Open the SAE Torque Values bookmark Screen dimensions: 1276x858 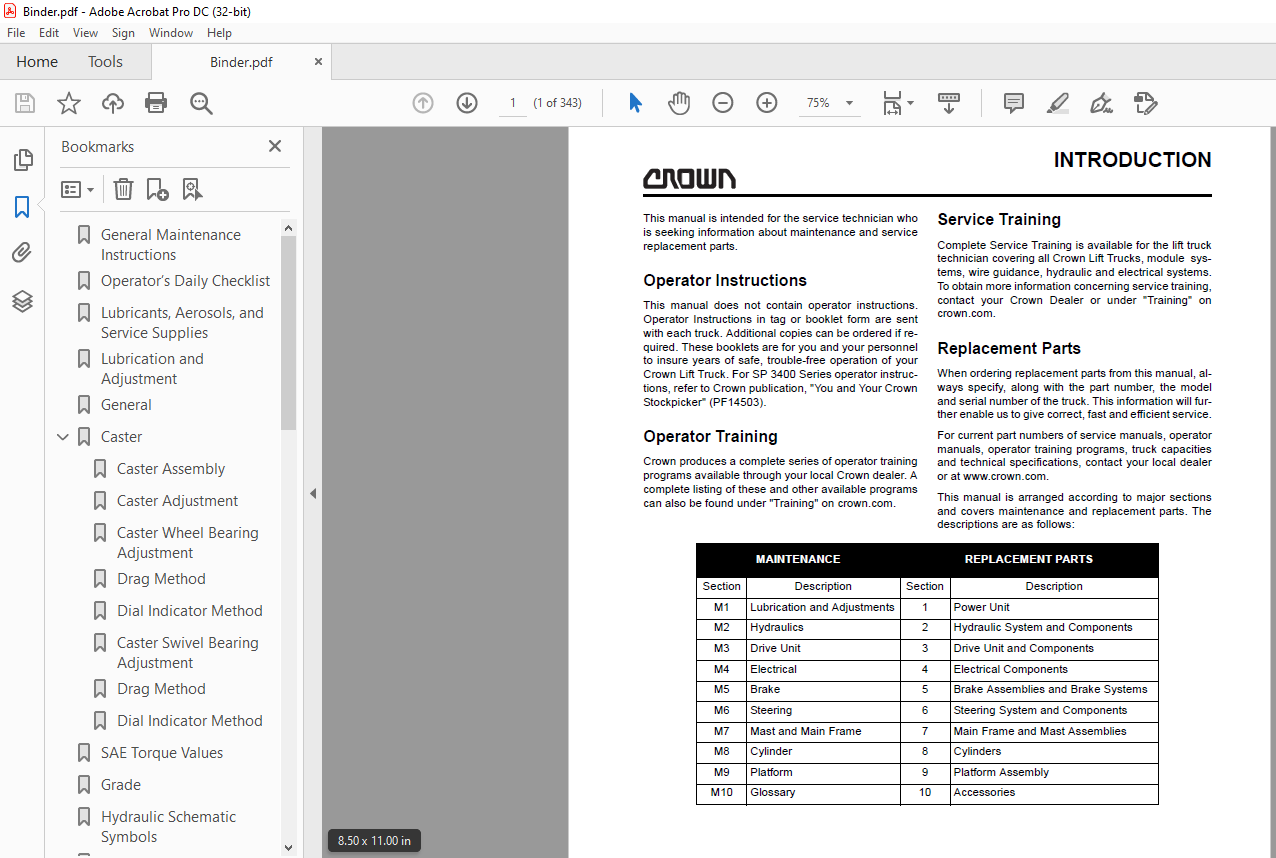tap(162, 753)
